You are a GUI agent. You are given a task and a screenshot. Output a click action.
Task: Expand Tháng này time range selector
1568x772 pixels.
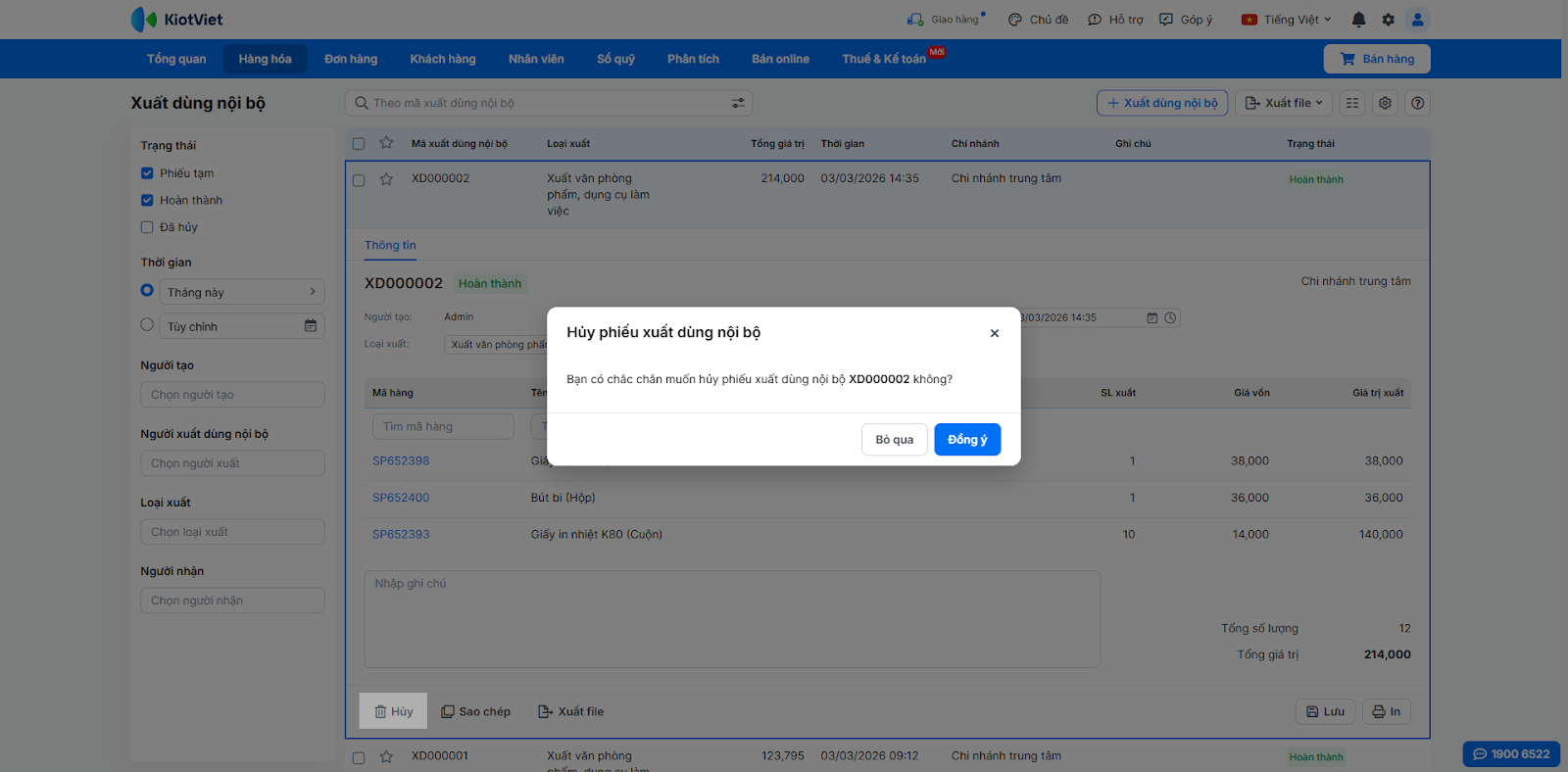pos(242,292)
